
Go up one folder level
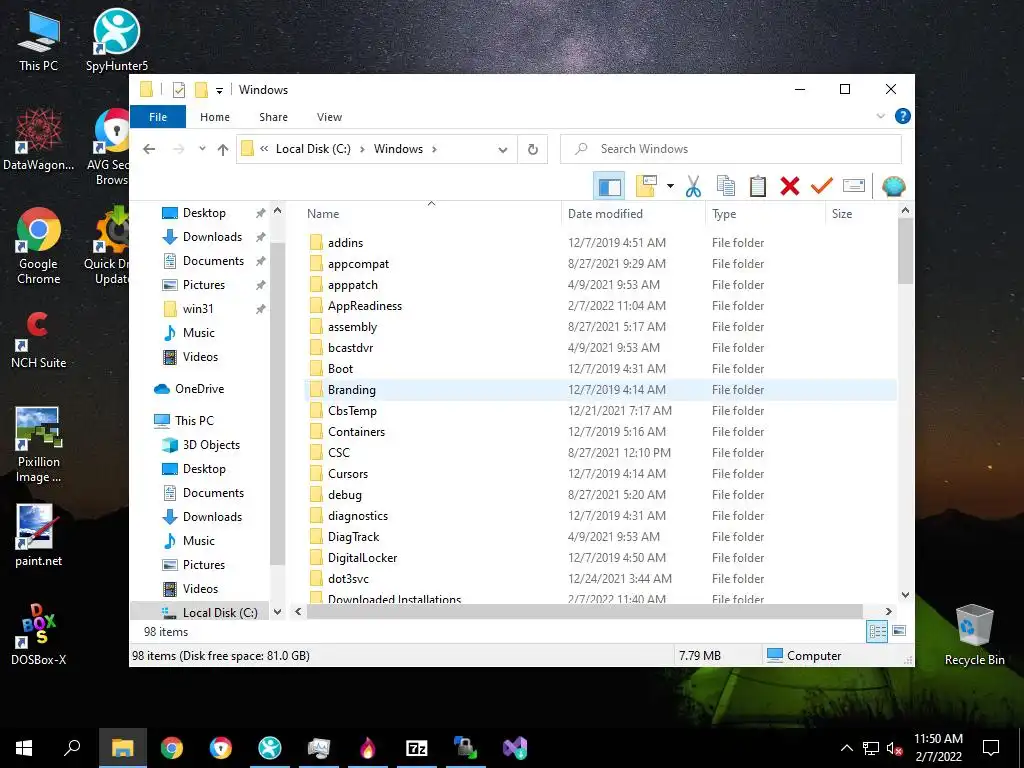[x=223, y=150]
